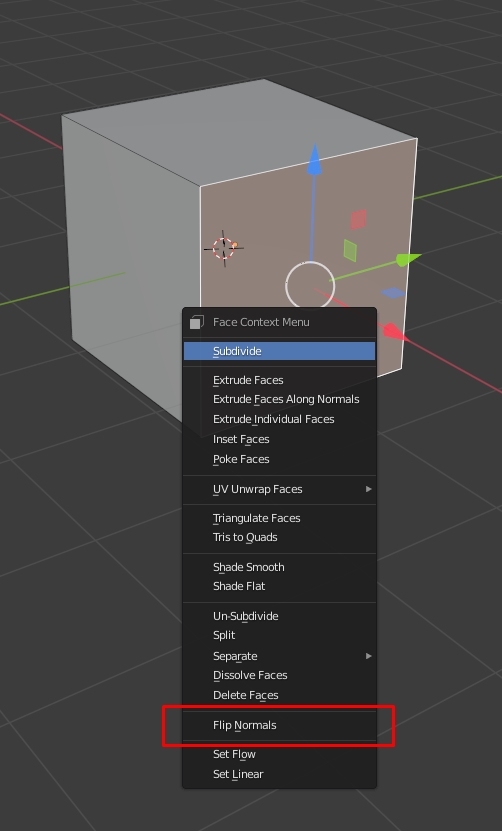Click Flip Normals

click(x=279, y=725)
